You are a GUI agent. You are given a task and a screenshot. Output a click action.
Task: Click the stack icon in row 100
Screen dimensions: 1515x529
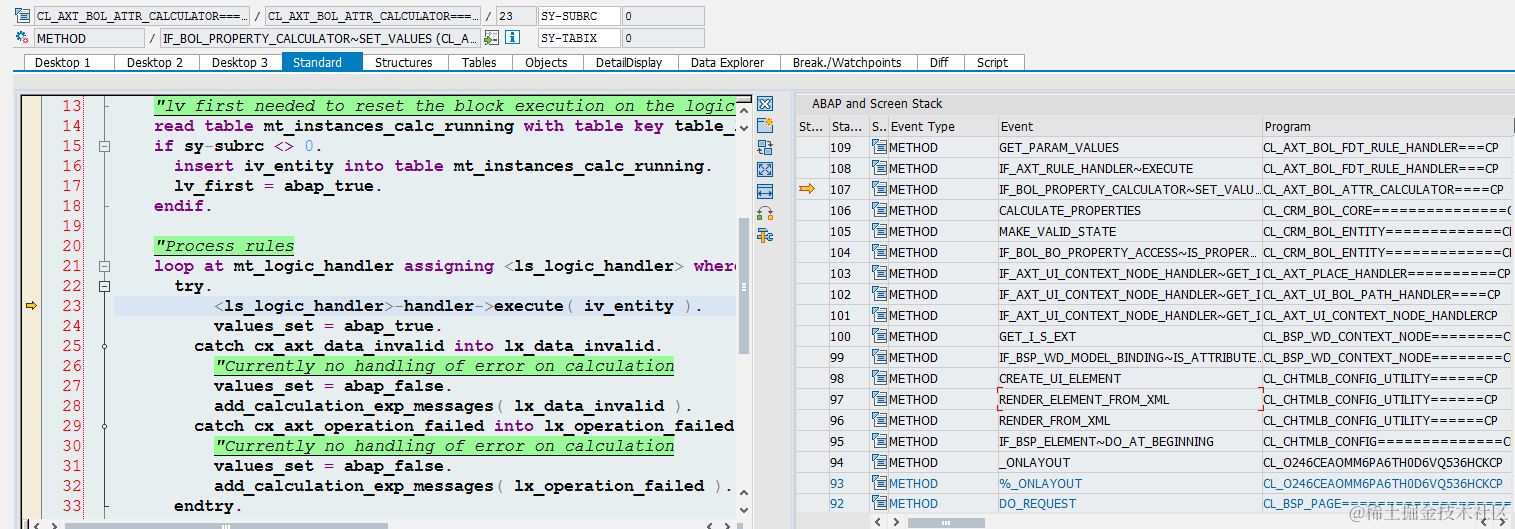coord(880,336)
